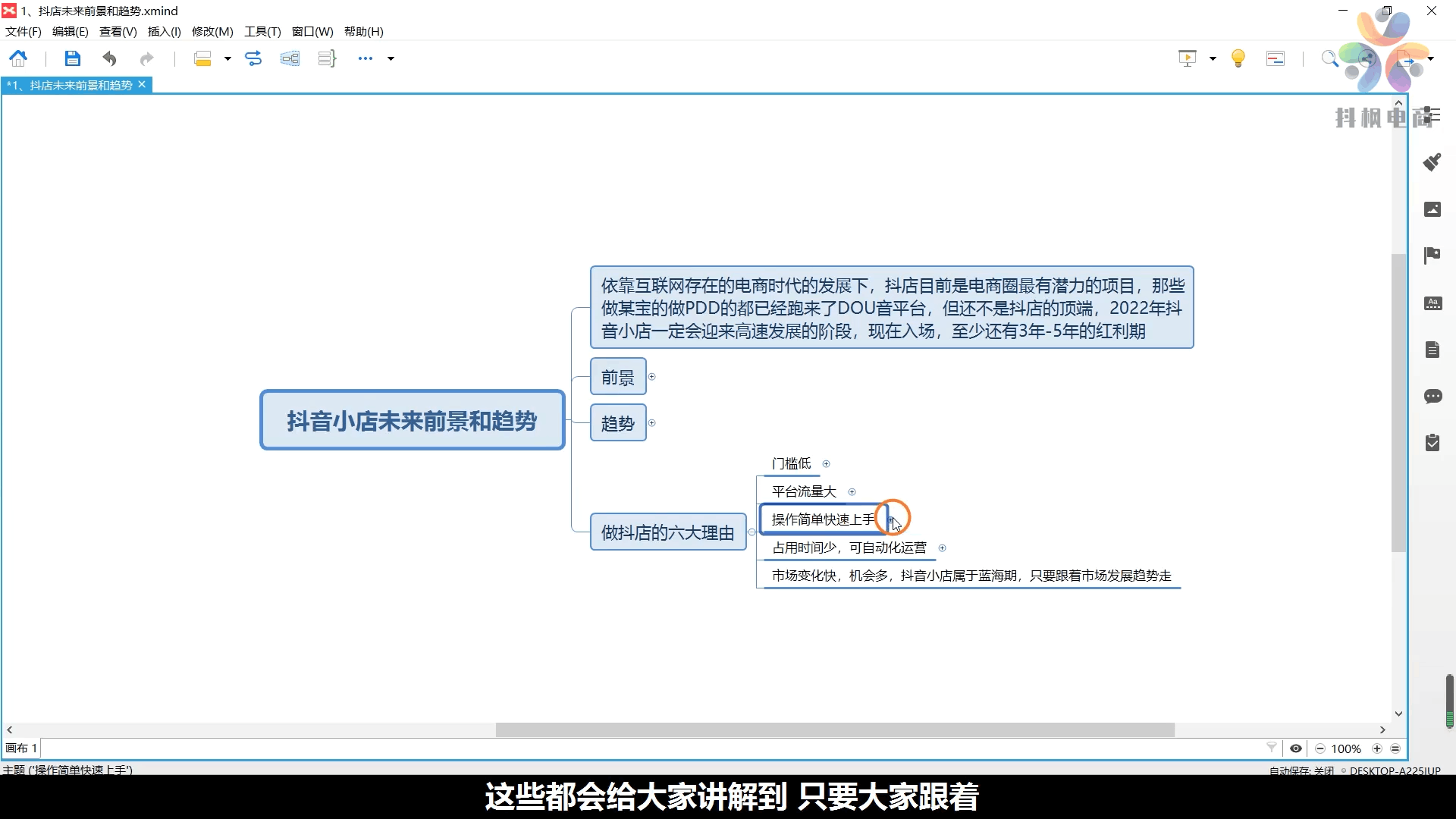Viewport: 1456px width, 819px height.
Task: Open the 窗口(W) menu
Action: click(x=312, y=31)
